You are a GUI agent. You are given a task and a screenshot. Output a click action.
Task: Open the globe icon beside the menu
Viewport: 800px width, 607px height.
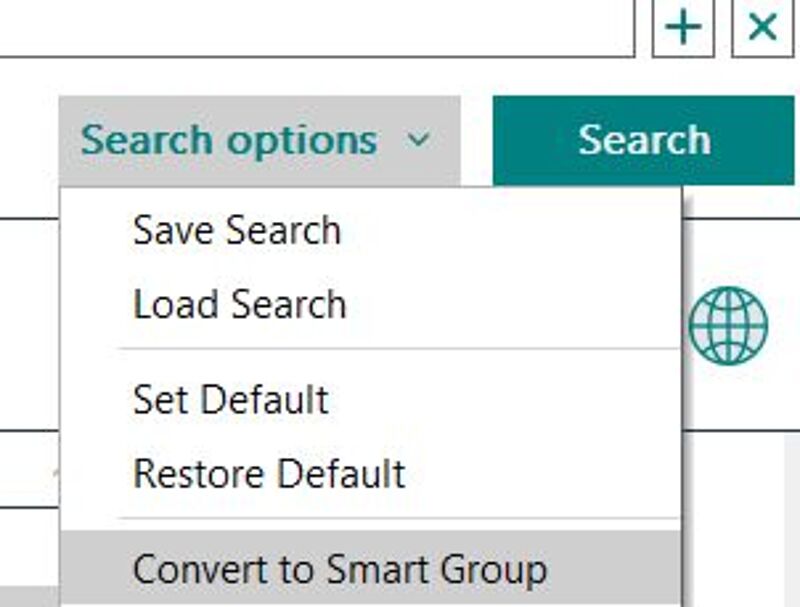pyautogui.click(x=728, y=326)
